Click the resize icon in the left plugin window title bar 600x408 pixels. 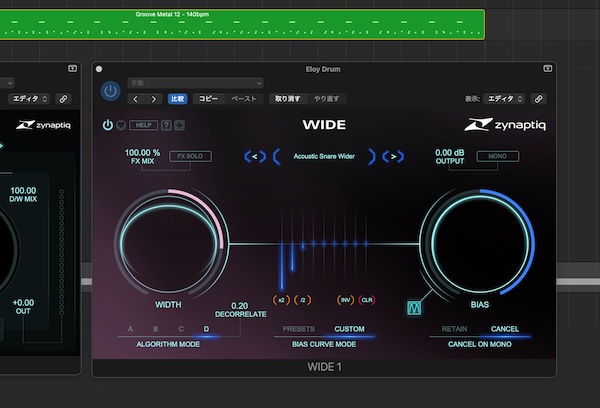[72, 69]
